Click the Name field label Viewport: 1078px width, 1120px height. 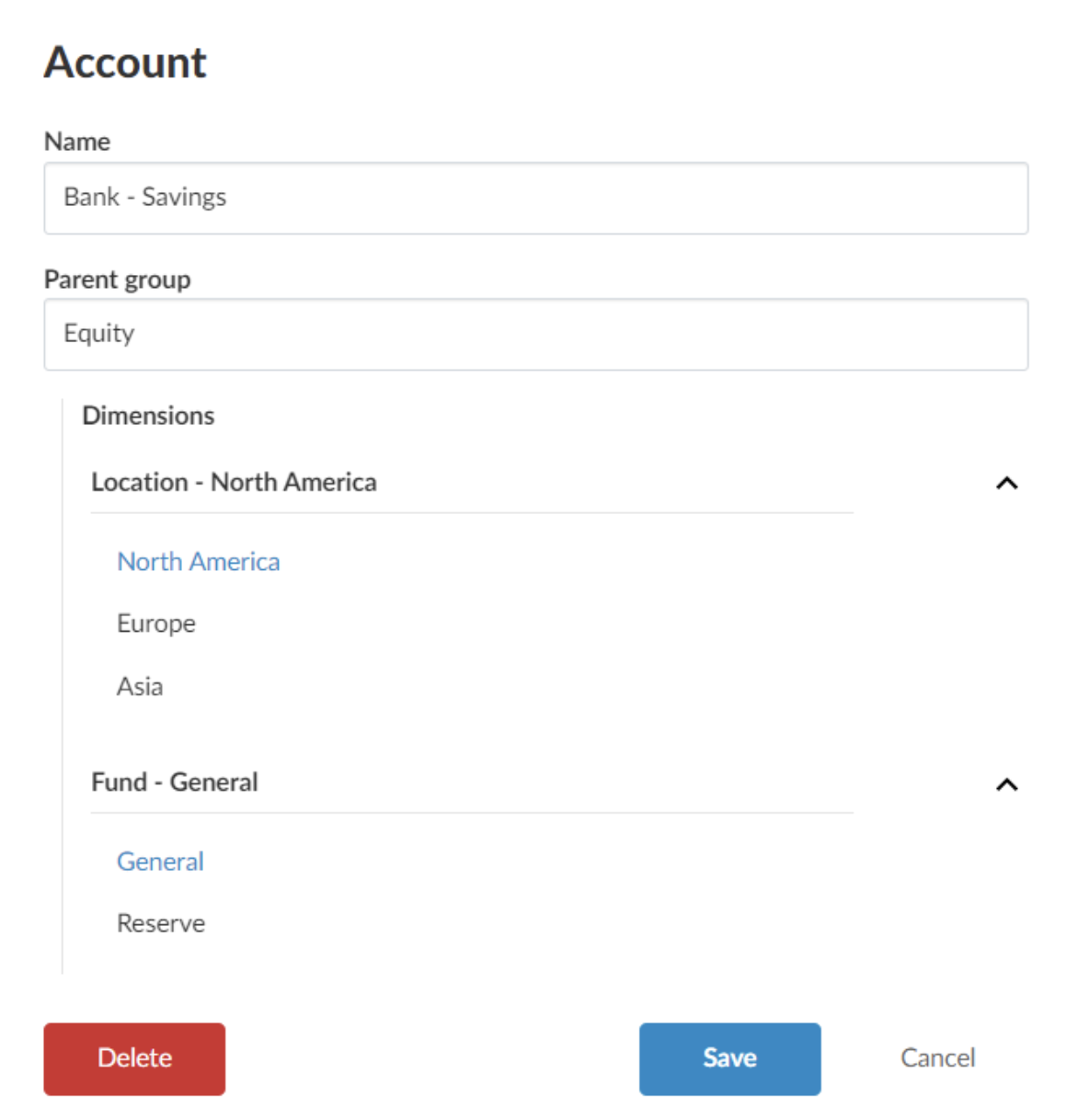77,142
